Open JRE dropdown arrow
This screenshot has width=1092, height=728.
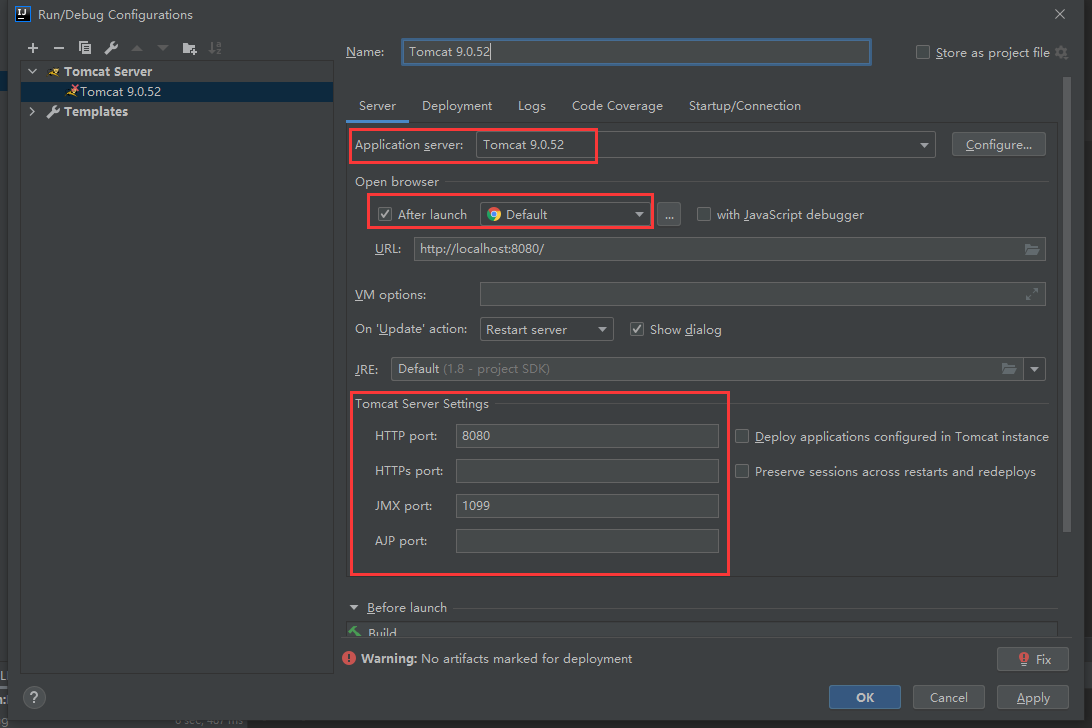tap(1035, 369)
